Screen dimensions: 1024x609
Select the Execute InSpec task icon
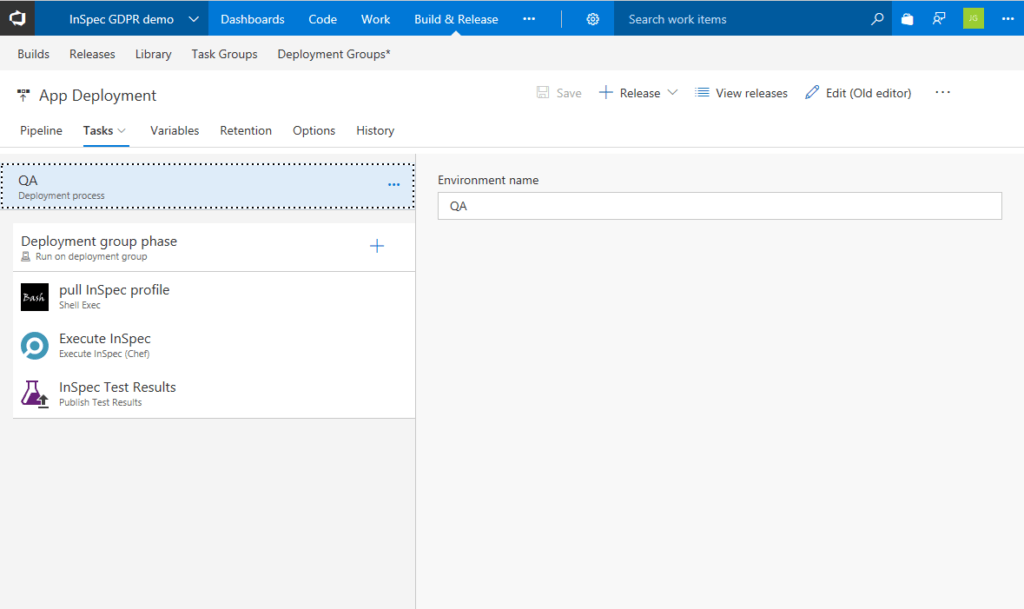[x=35, y=346]
